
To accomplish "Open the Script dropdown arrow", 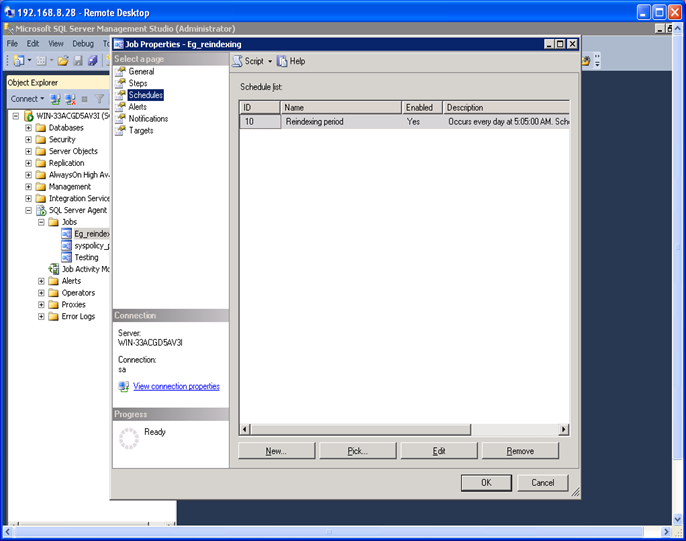I will (270, 61).
